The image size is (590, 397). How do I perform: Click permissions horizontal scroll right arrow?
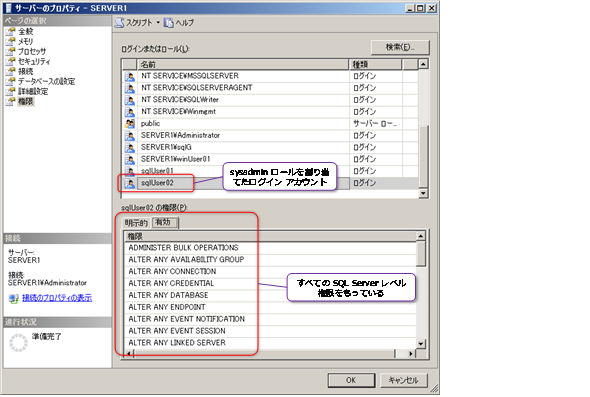411,354
